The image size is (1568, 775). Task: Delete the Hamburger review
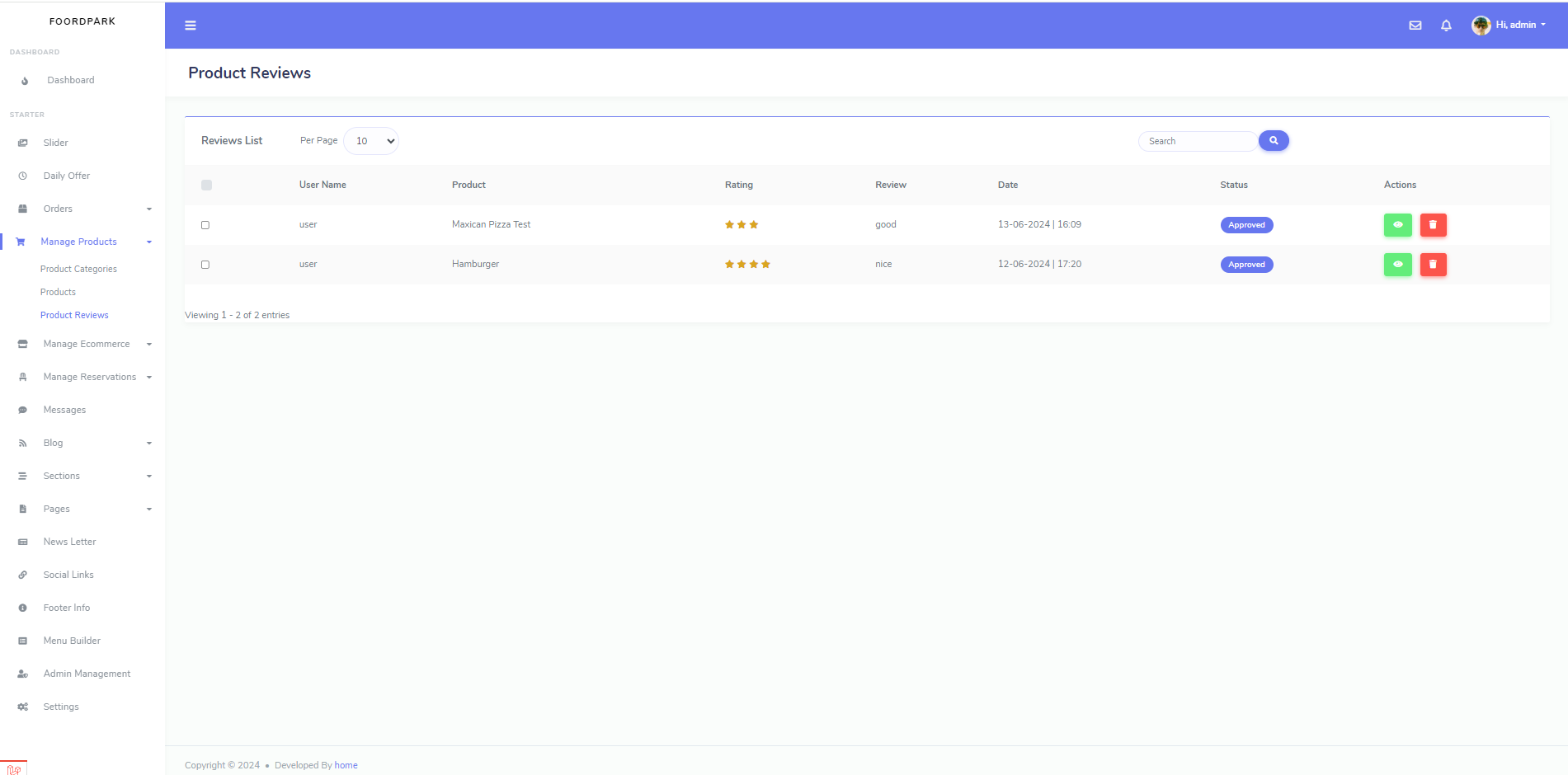(x=1433, y=265)
